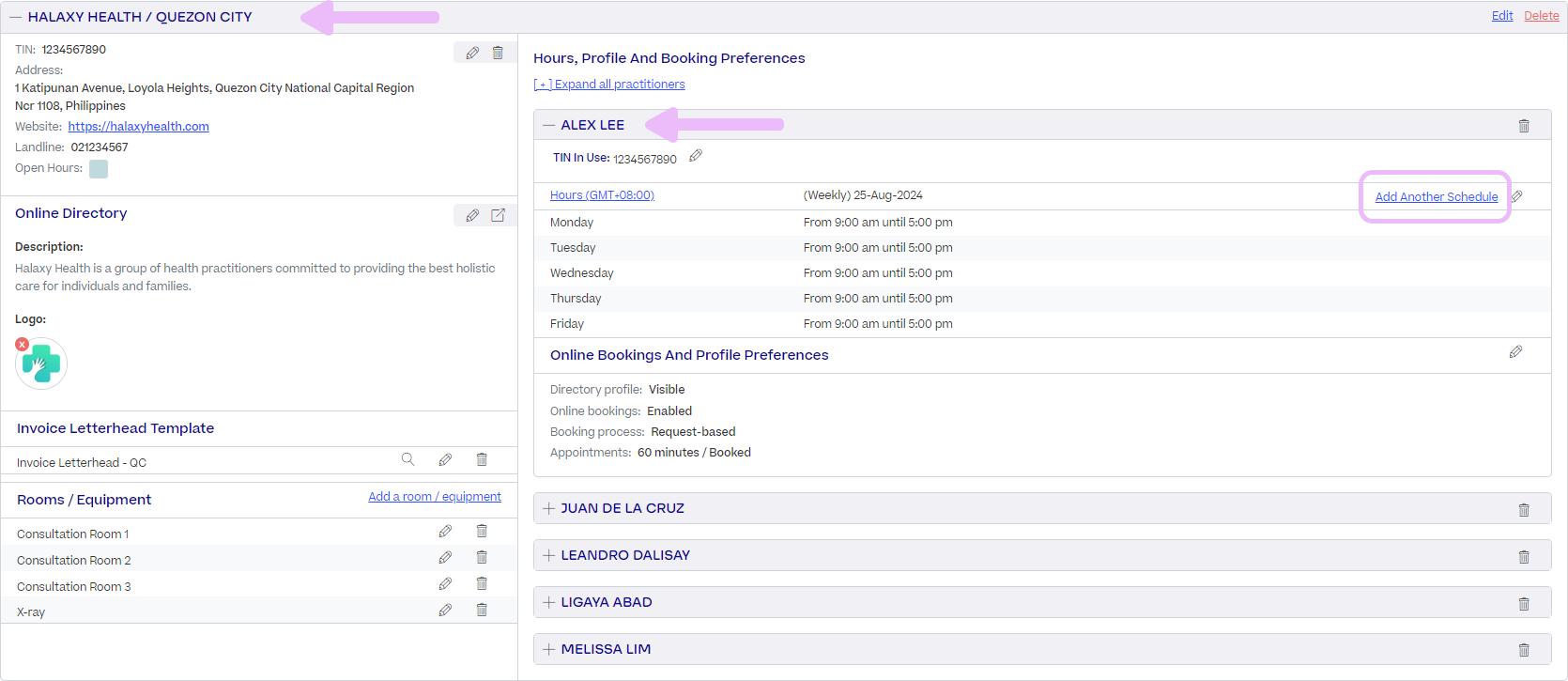Preview Invoice Letterhead - QC magnifier icon
Screen dimensions: 1568x681
(x=407, y=459)
